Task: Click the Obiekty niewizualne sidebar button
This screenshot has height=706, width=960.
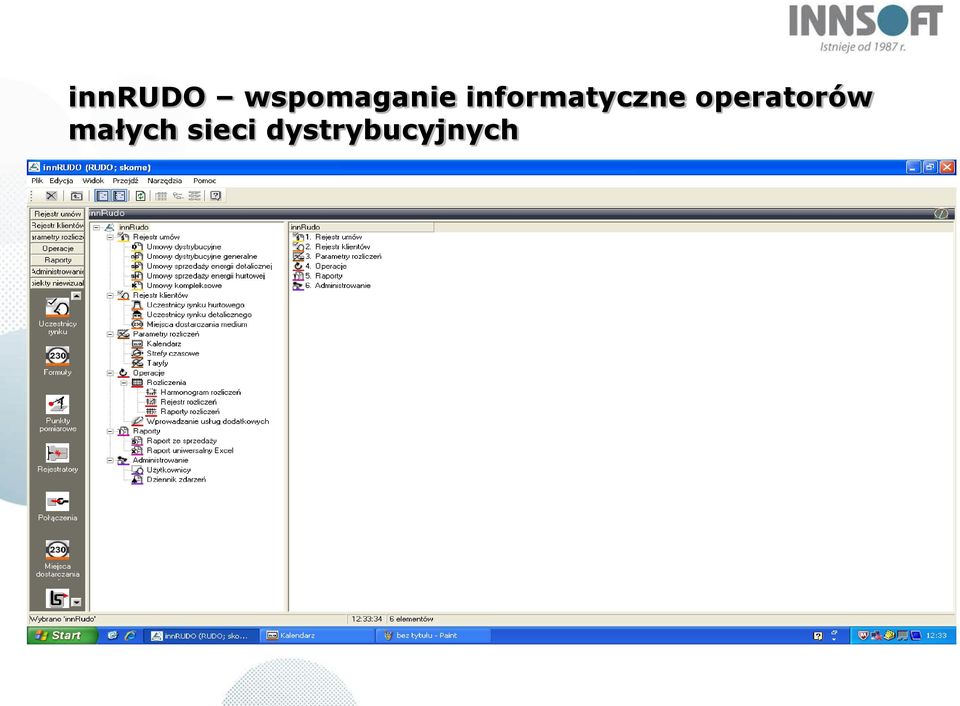Action: [58, 283]
